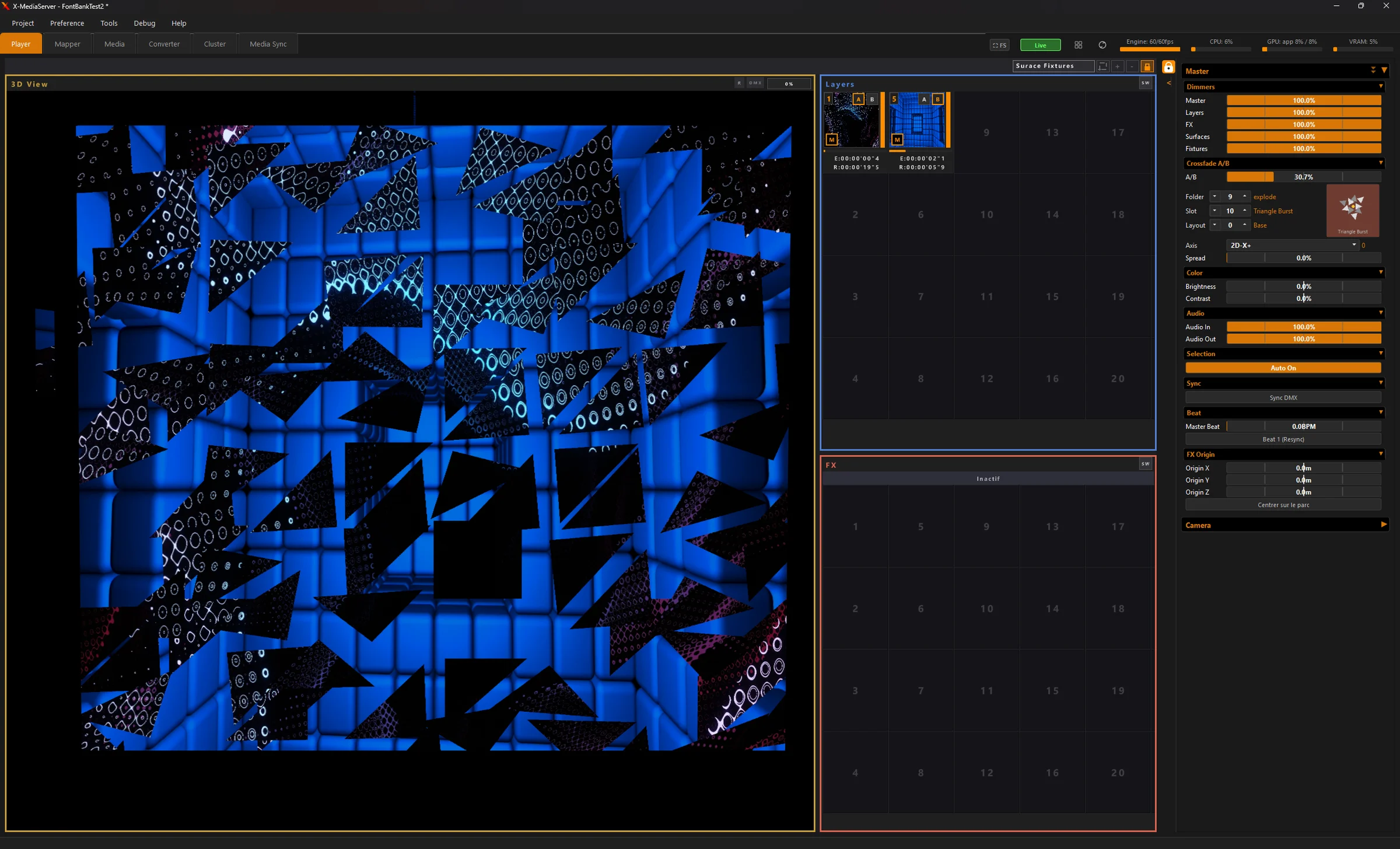Open the Project menu
1400x849 pixels.
[23, 23]
